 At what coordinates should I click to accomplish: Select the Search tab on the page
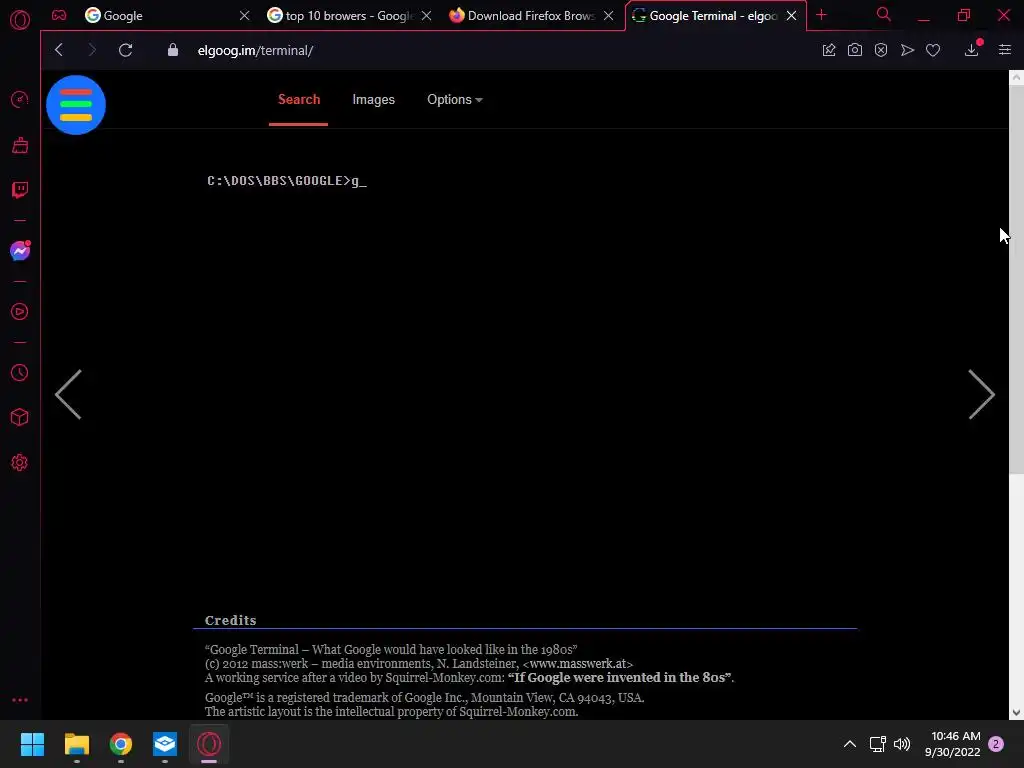(298, 99)
